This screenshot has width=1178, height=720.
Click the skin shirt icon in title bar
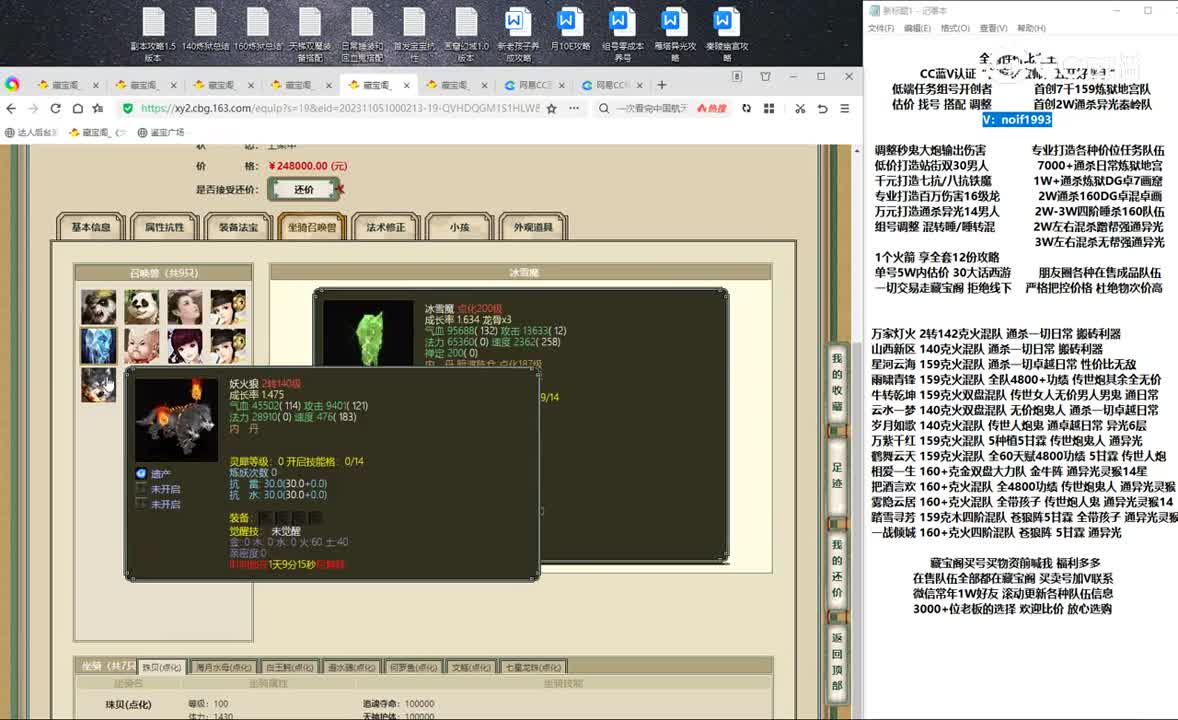pos(766,77)
